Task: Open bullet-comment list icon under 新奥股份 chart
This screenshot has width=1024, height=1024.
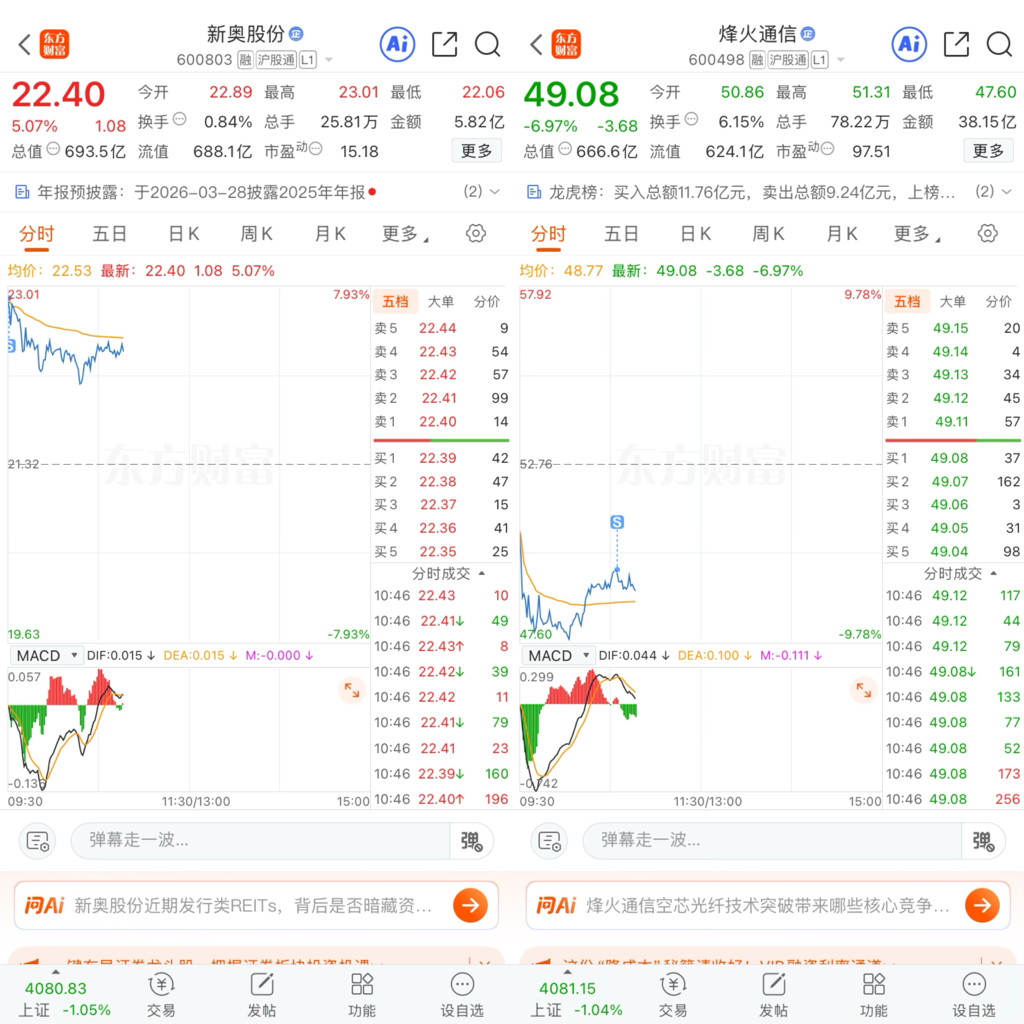Action: coord(37,840)
